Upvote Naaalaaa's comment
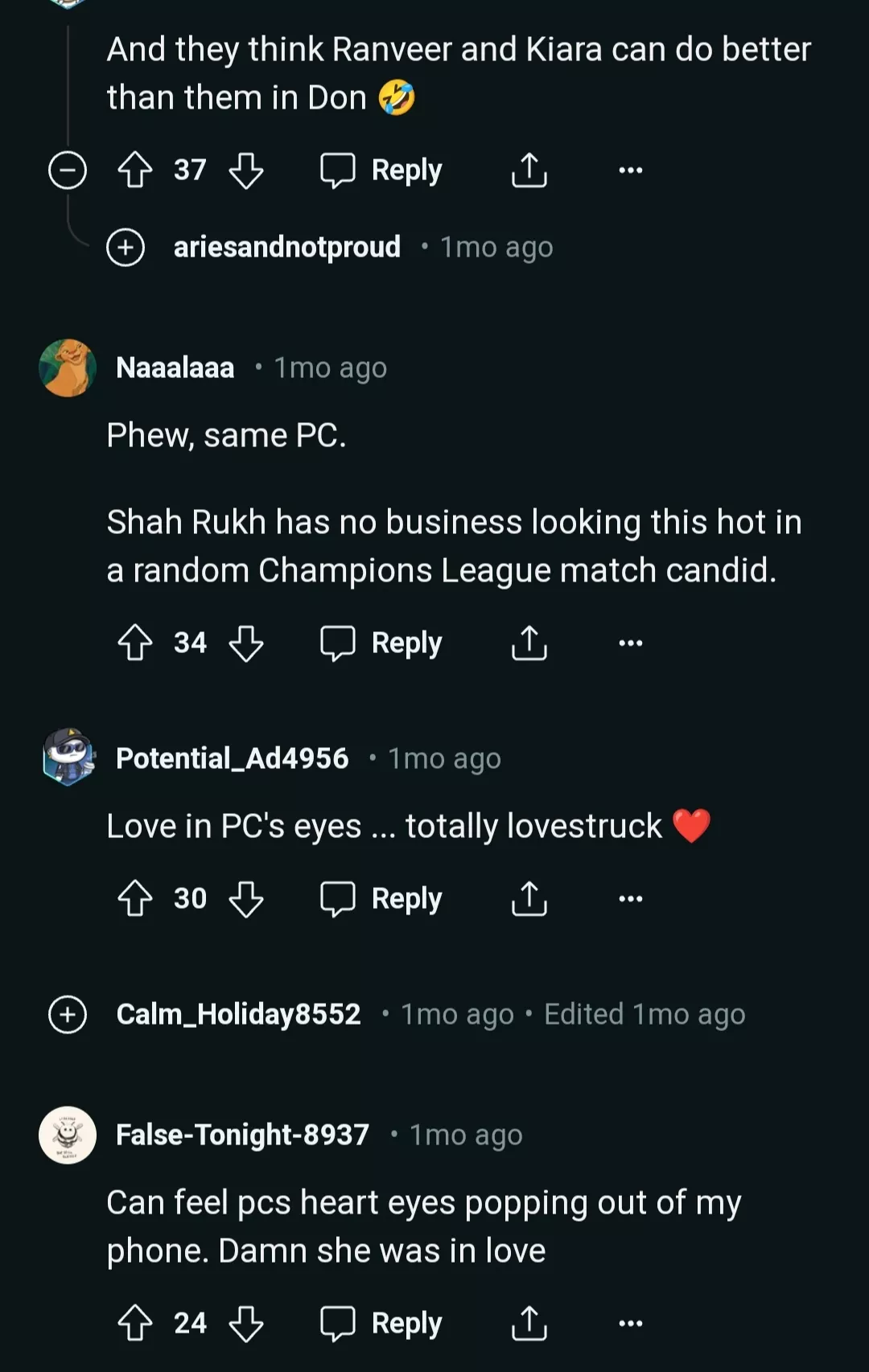This screenshot has height=1372, width=869. point(135,643)
